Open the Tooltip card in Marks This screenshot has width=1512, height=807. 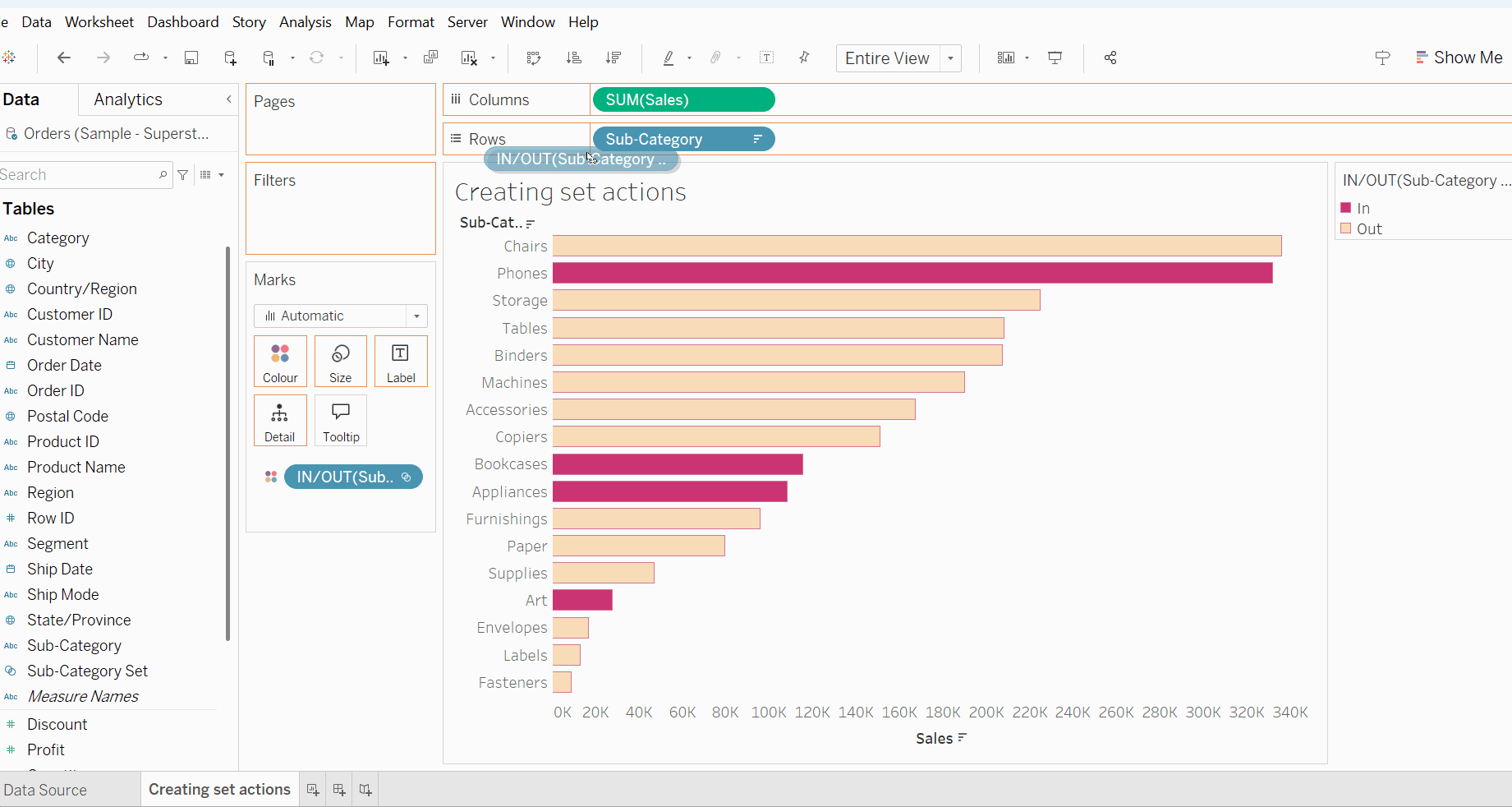coord(341,420)
